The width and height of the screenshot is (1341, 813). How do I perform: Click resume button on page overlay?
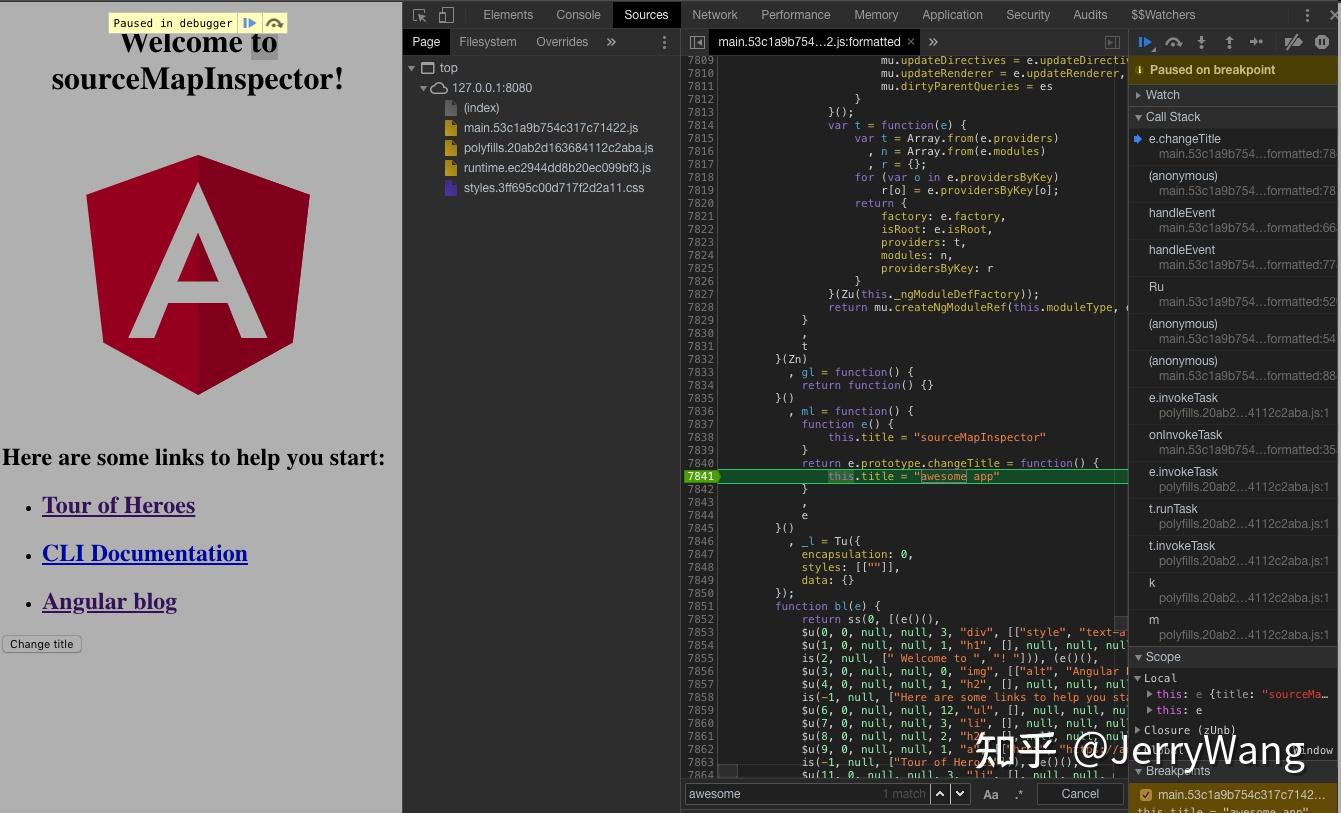click(250, 23)
